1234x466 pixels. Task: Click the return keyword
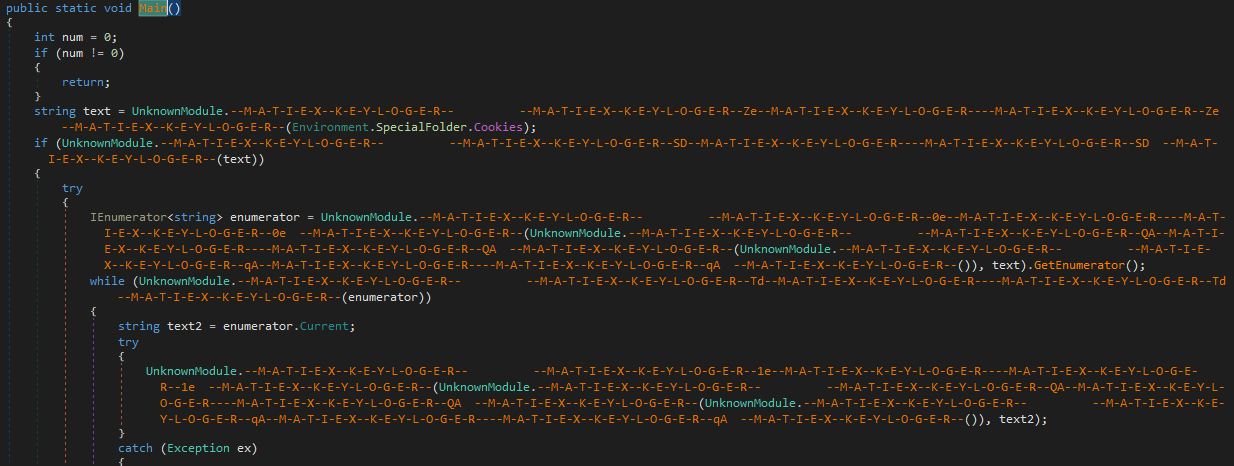[86, 82]
